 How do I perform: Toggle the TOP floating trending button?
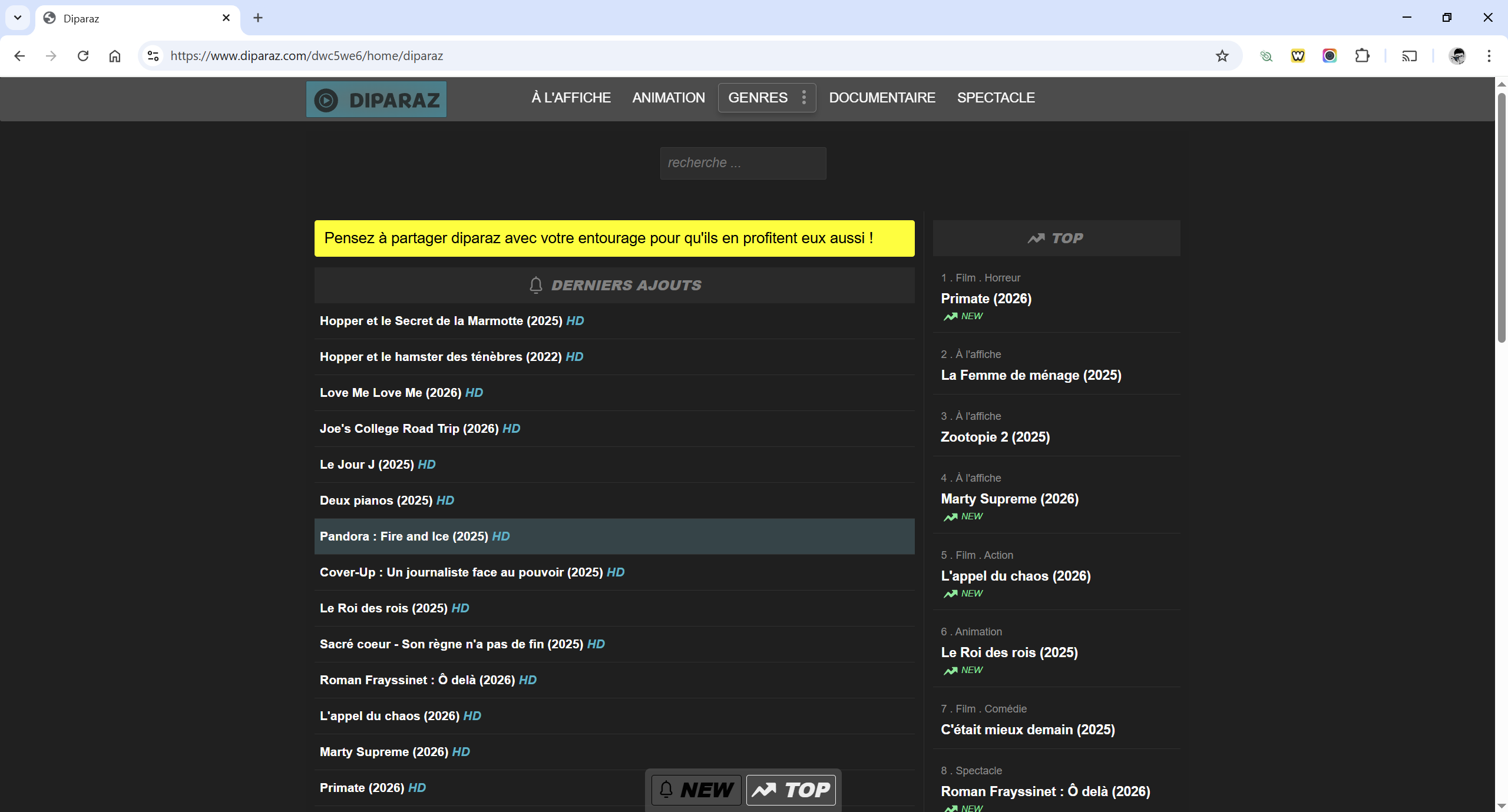pyautogui.click(x=791, y=790)
